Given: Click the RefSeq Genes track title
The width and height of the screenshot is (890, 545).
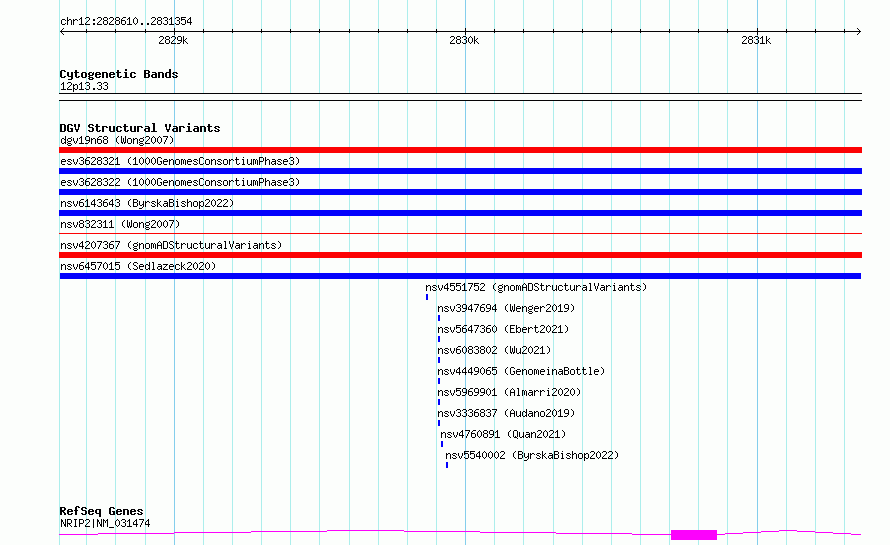Looking at the screenshot, I should 101,511.
